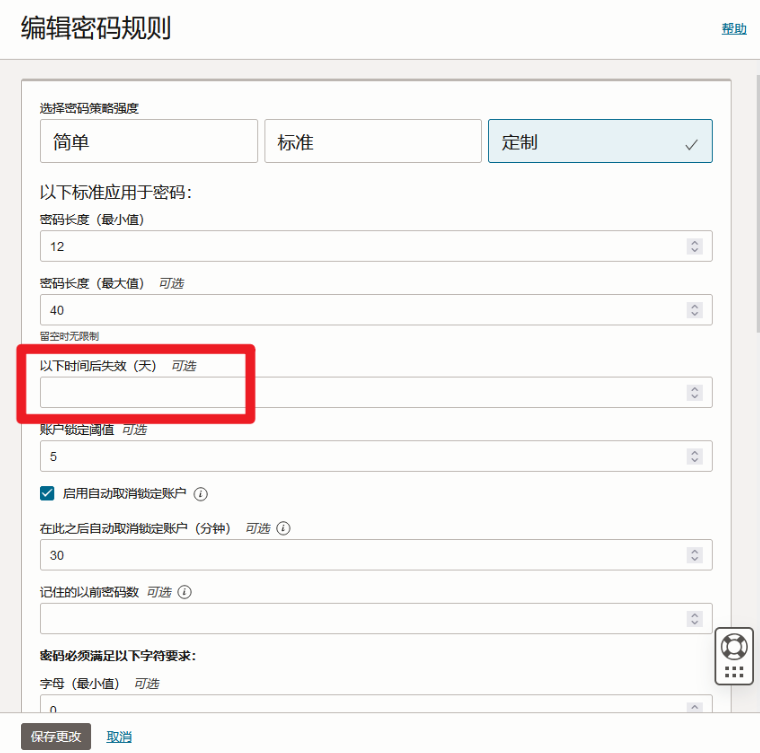Click stepper in 记住的以前密码数 field
This screenshot has height=753, width=760.
point(694,619)
